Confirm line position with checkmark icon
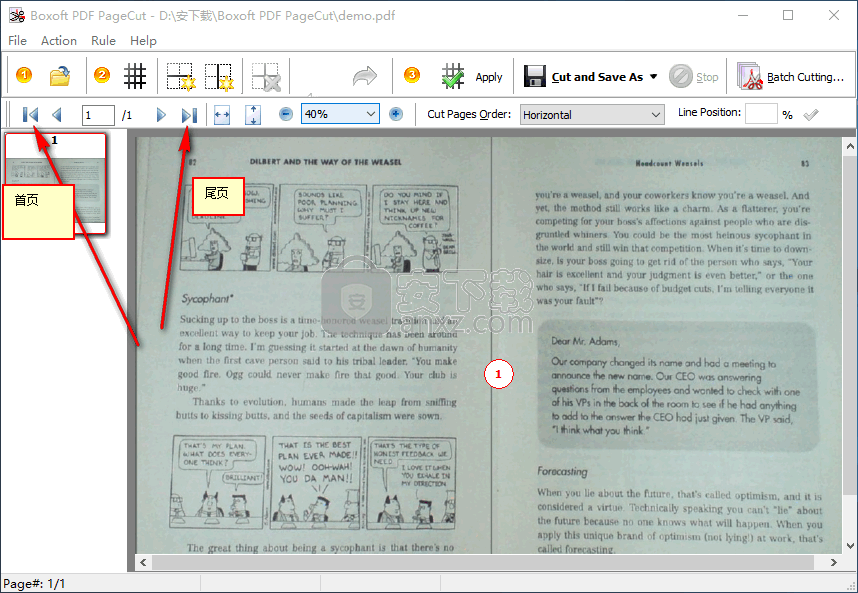858x593 pixels. [811, 114]
